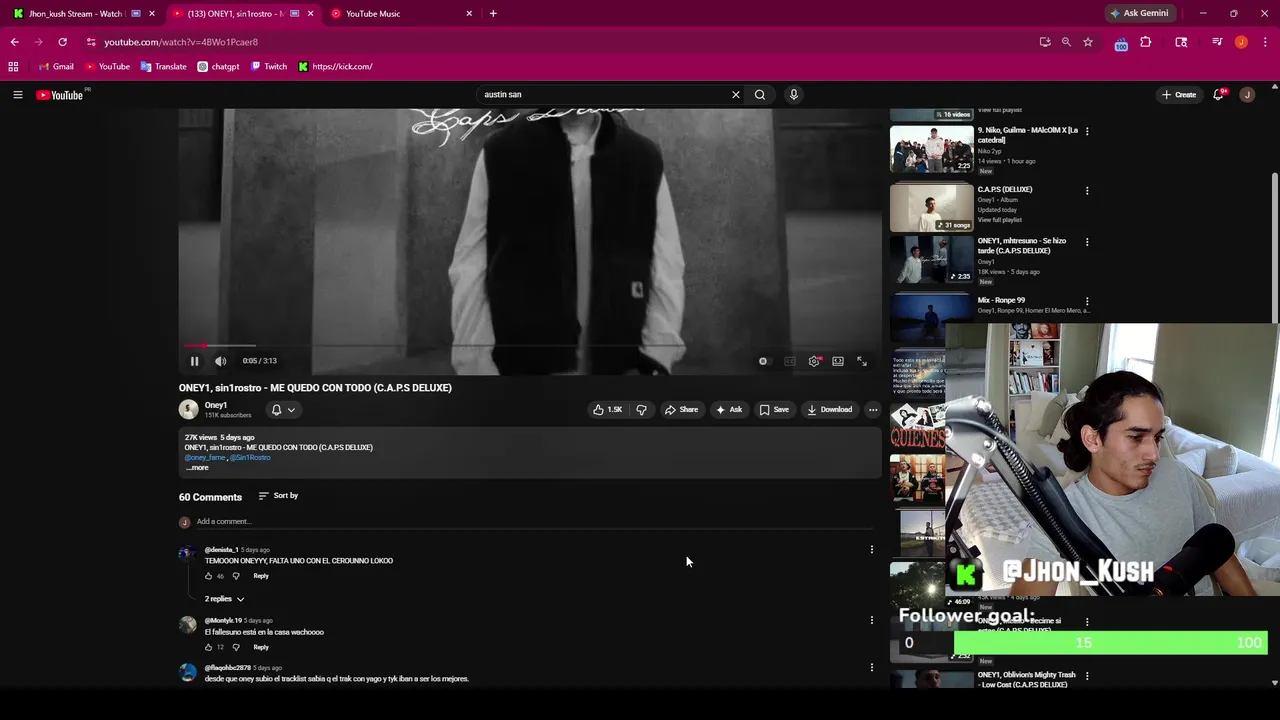Pause the video playback
Screen dimensions: 1280x720
(x=194, y=361)
